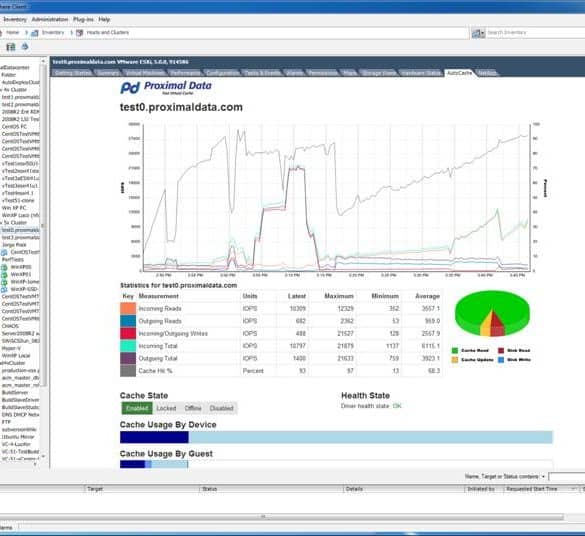Select AutoDeployCluster in the inventory tree

pyautogui.click(x=20, y=82)
